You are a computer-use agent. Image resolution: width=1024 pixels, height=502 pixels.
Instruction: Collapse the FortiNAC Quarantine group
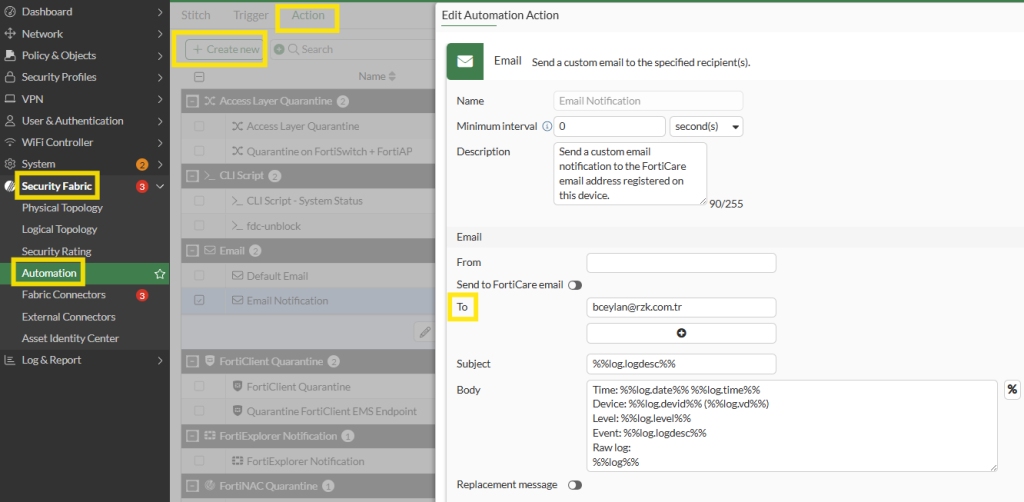tap(192, 486)
